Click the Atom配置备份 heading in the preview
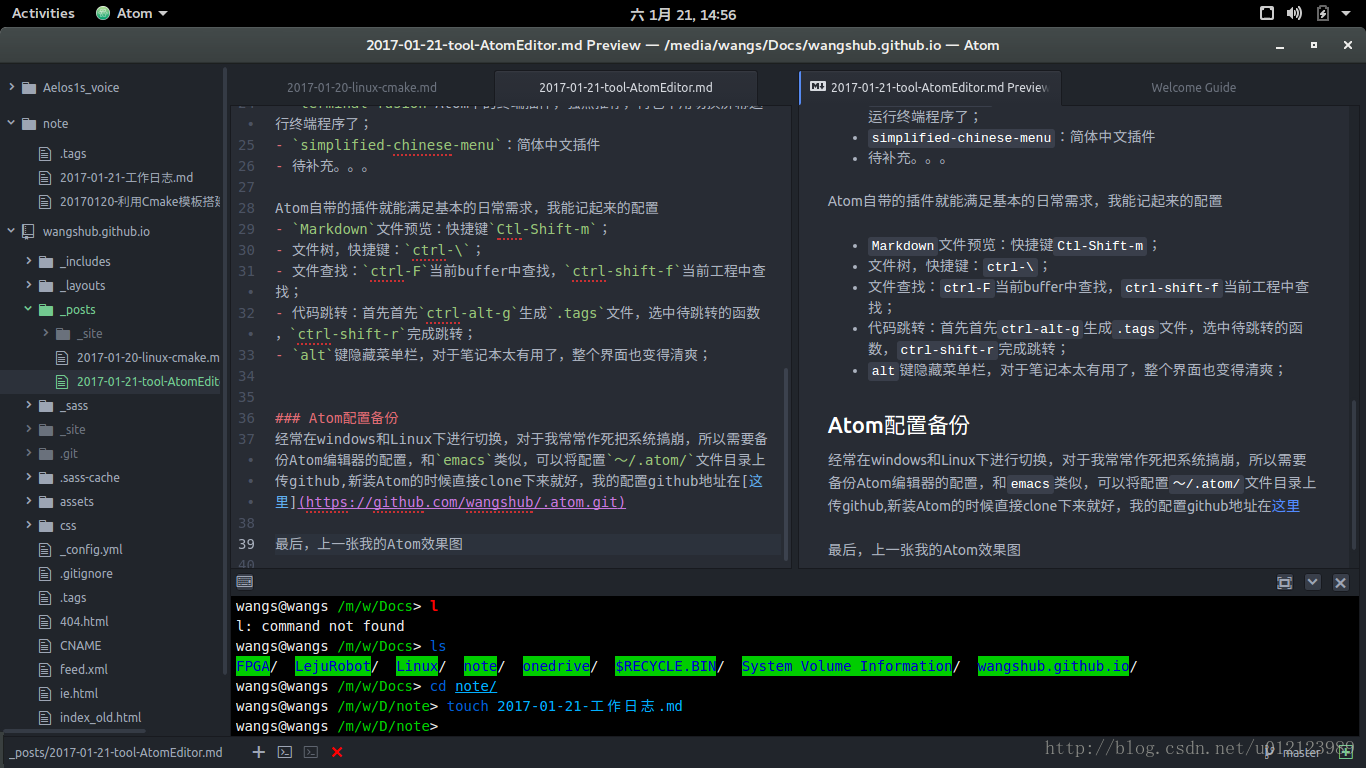1366x768 pixels. coord(899,425)
